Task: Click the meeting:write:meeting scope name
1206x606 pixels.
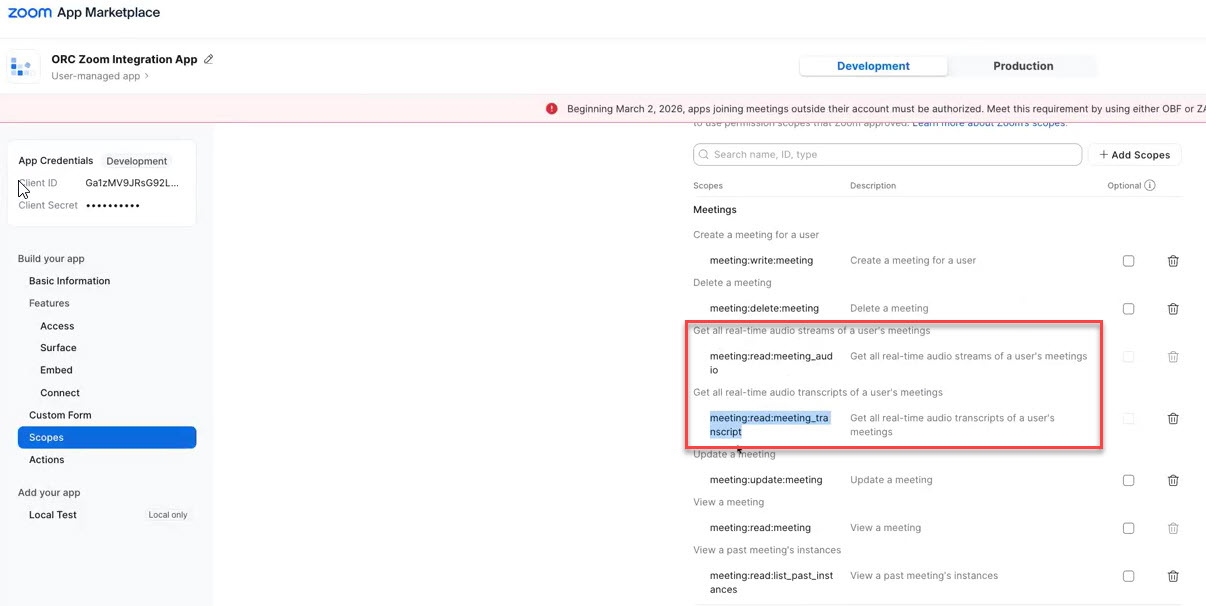Action: pyautogui.click(x=761, y=261)
